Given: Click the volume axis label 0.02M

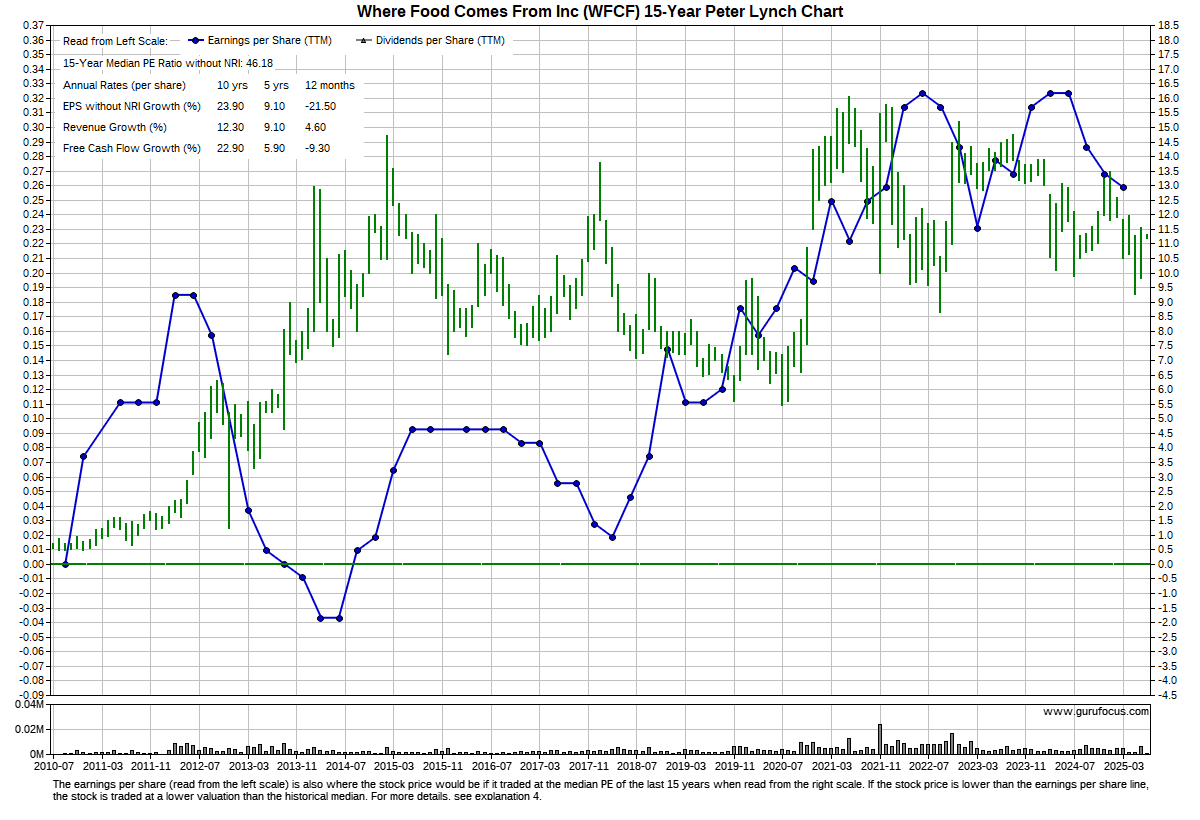Looking at the screenshot, I should (x=30, y=730).
